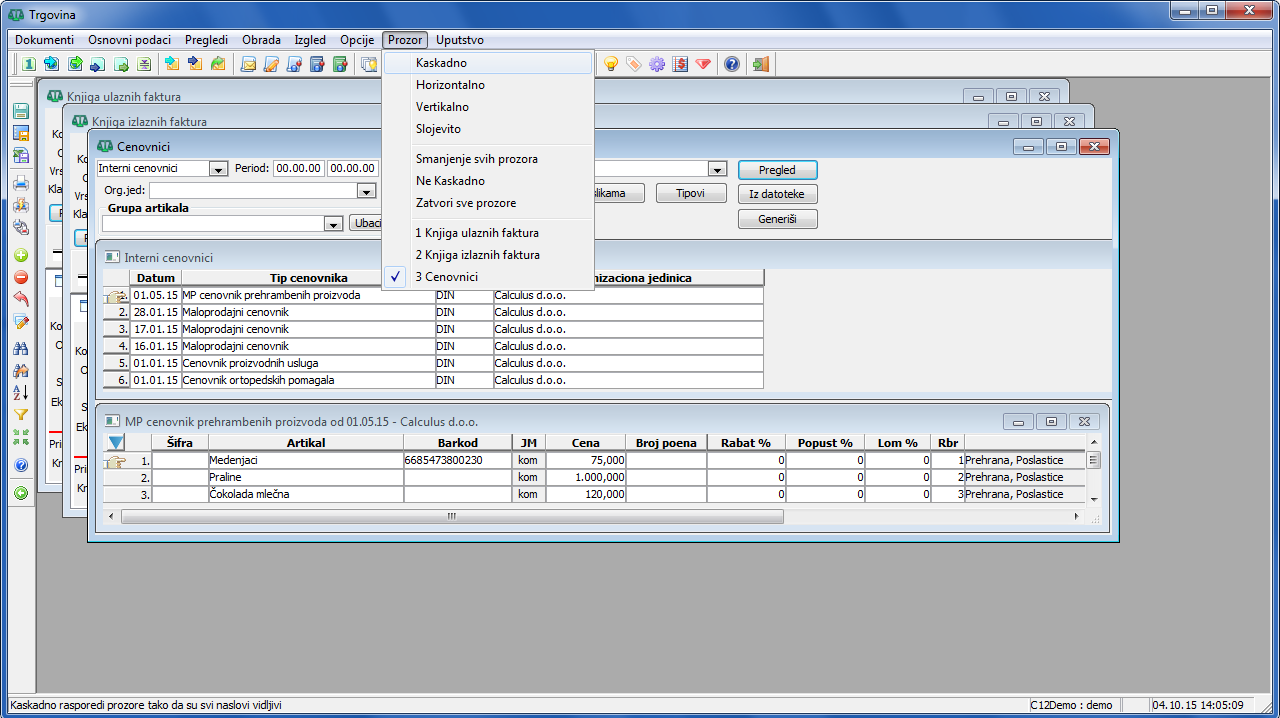Click the exit door toolbar icon
1280x718 pixels.
[761, 64]
